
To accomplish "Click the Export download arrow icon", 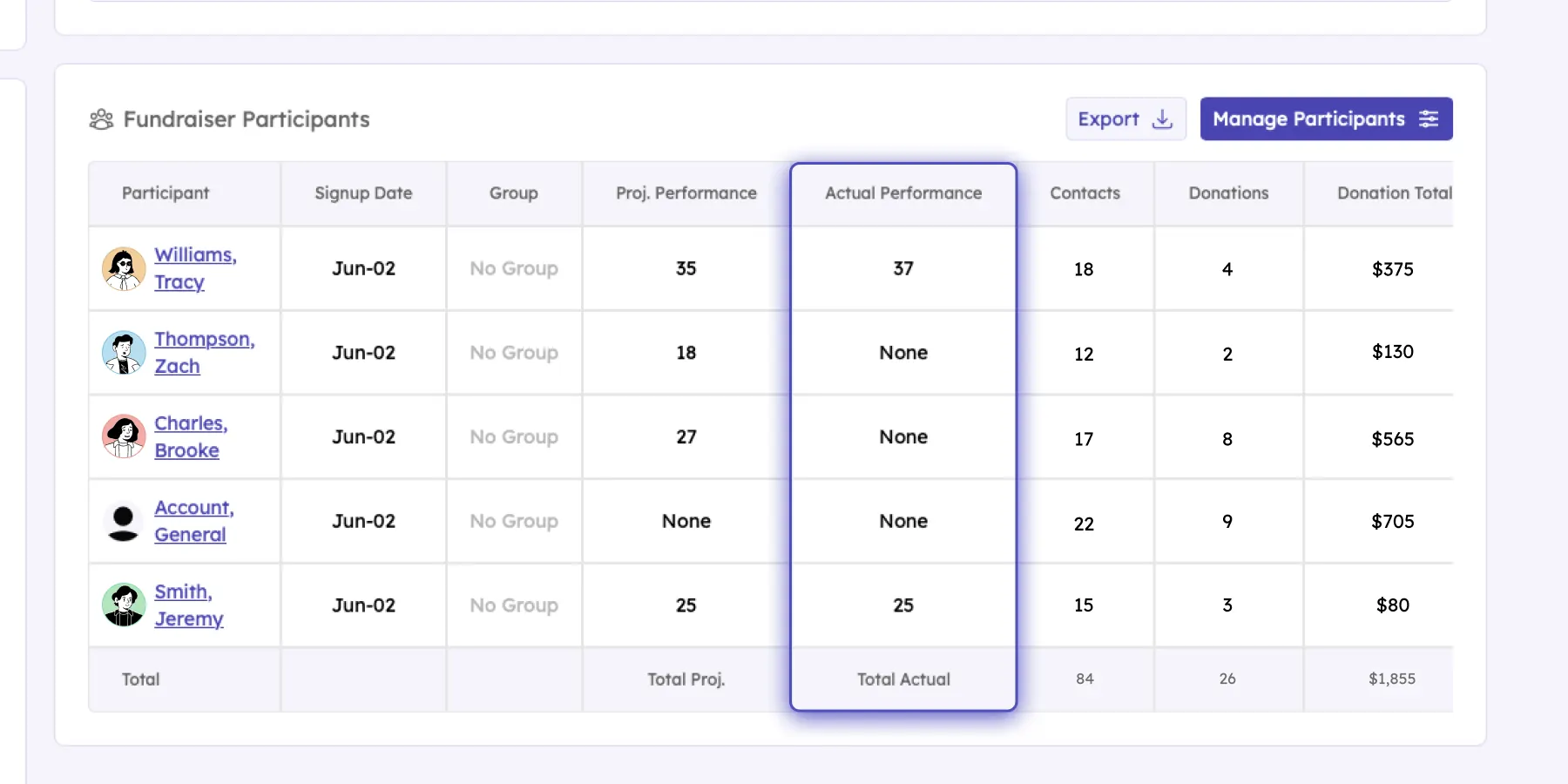I will coord(1162,119).
